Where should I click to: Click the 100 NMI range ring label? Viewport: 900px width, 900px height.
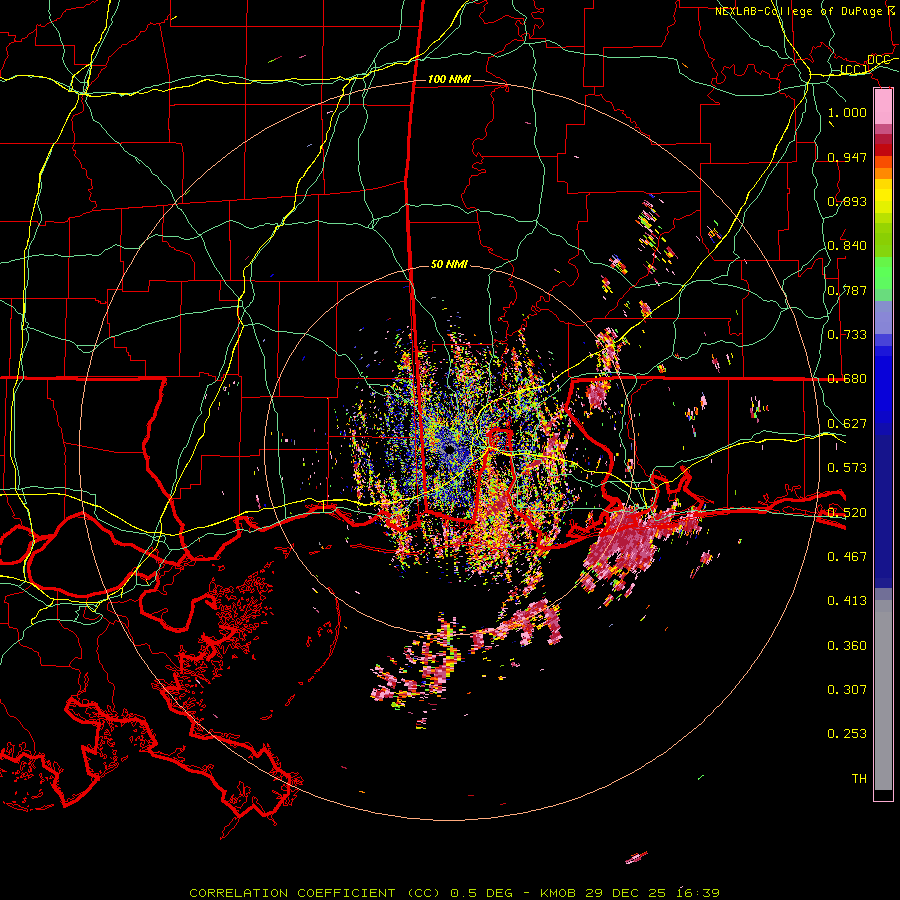click(x=449, y=79)
